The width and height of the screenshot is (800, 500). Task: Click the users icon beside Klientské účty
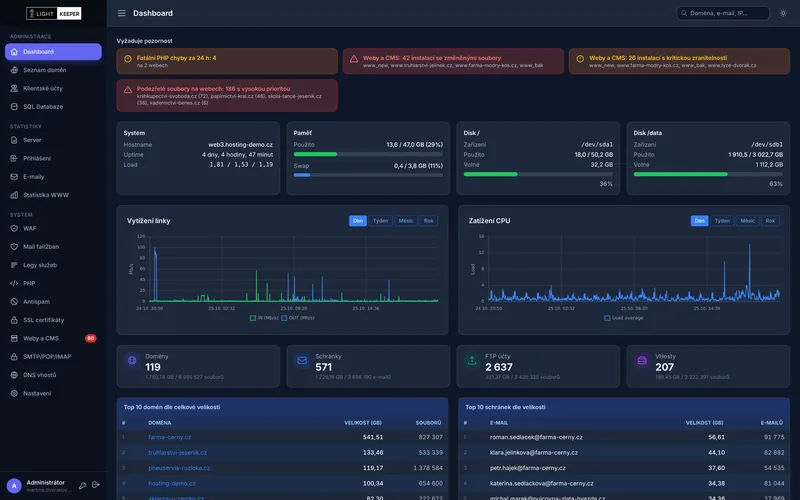point(14,88)
